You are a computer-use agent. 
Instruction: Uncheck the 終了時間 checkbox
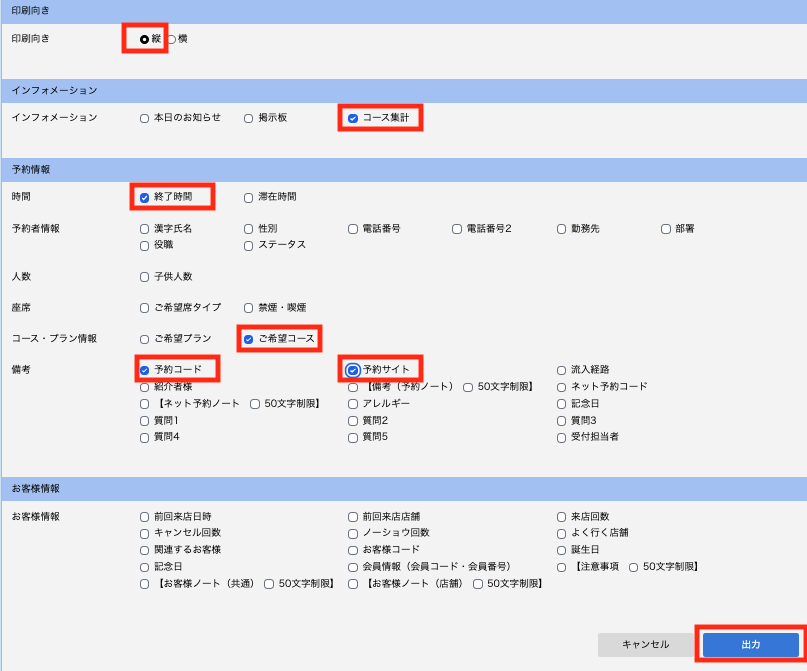pos(144,198)
